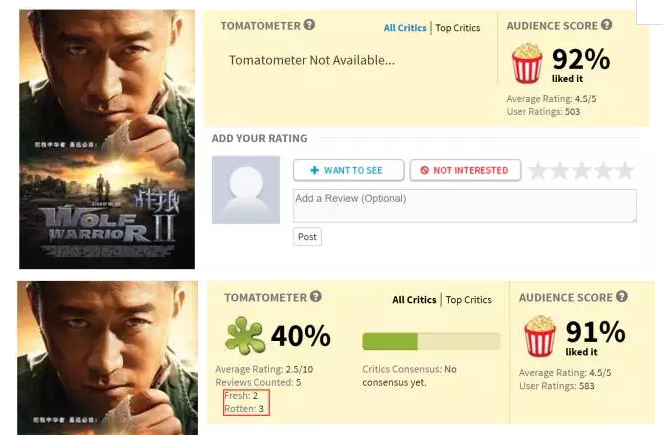Image resolution: width=663 pixels, height=435 pixels.
Task: Click the lower Audience Score help icon
Action: point(622,297)
